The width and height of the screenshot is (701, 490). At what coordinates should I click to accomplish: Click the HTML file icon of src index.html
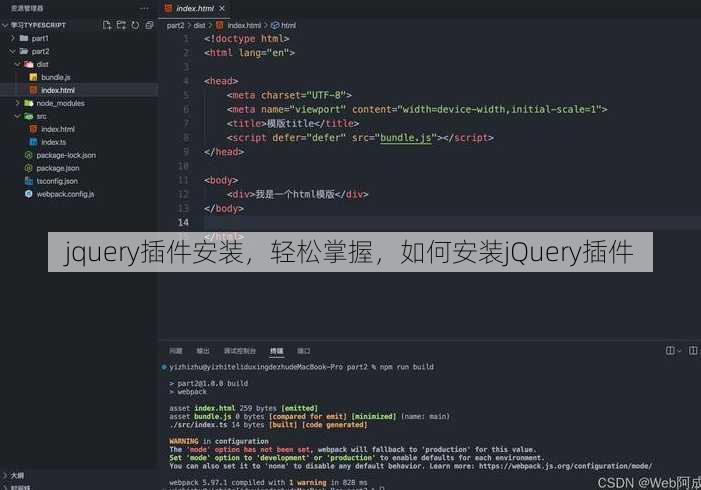pyautogui.click(x=33, y=129)
